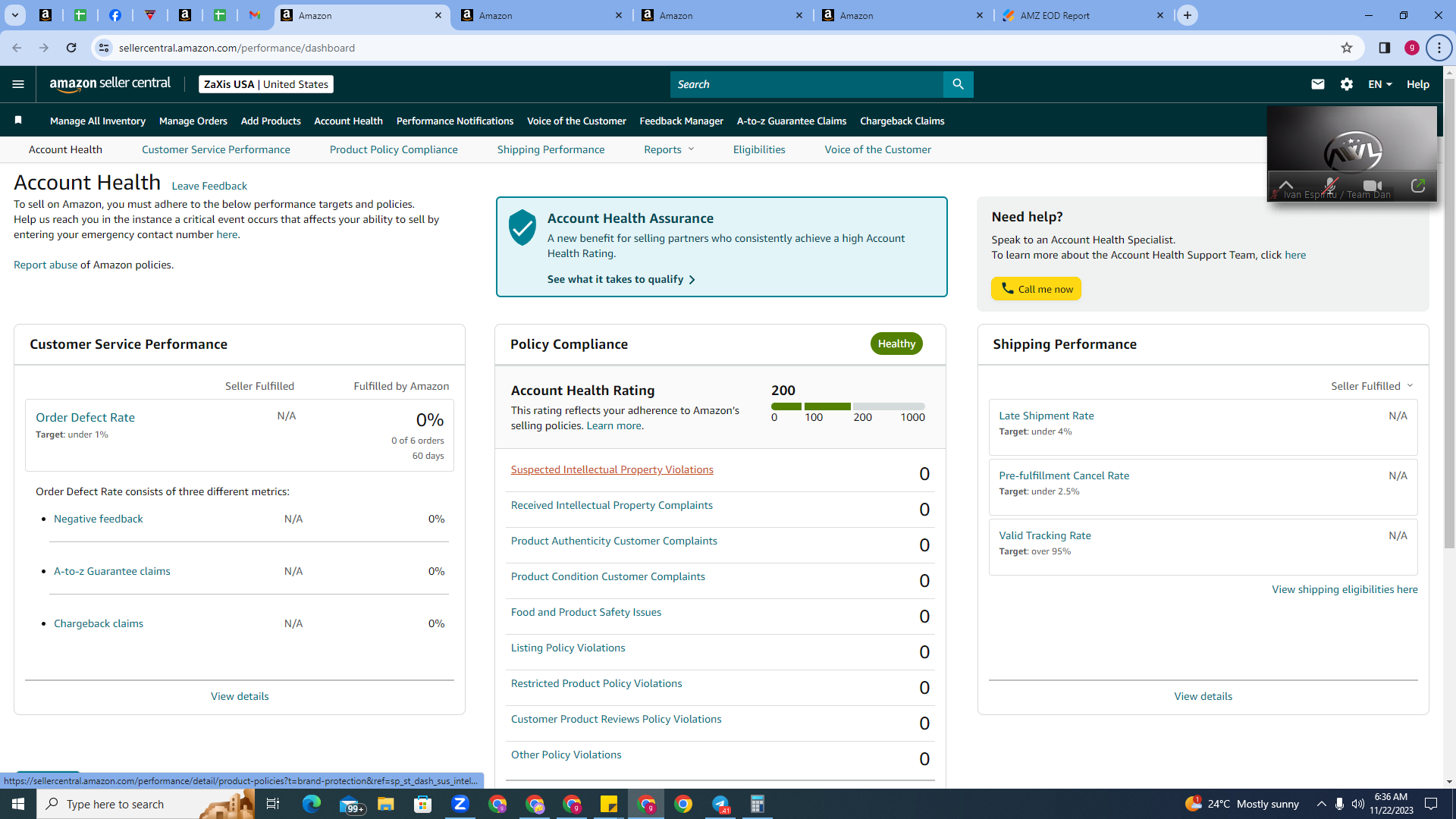Open Suspected Intellectual Property Violations link
Screen dimensions: 1456x819
pyautogui.click(x=612, y=469)
